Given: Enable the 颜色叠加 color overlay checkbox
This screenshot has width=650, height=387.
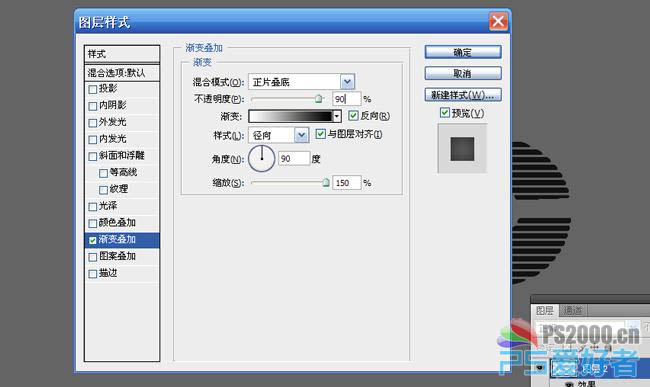Looking at the screenshot, I should (x=93, y=223).
